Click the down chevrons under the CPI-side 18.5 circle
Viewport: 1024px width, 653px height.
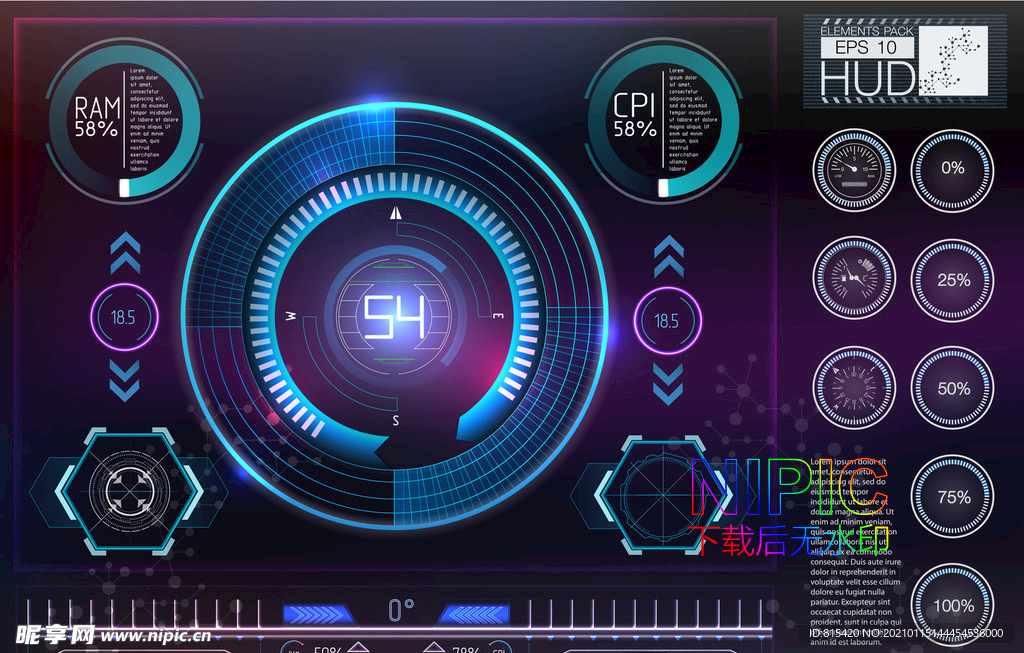pyautogui.click(x=668, y=384)
